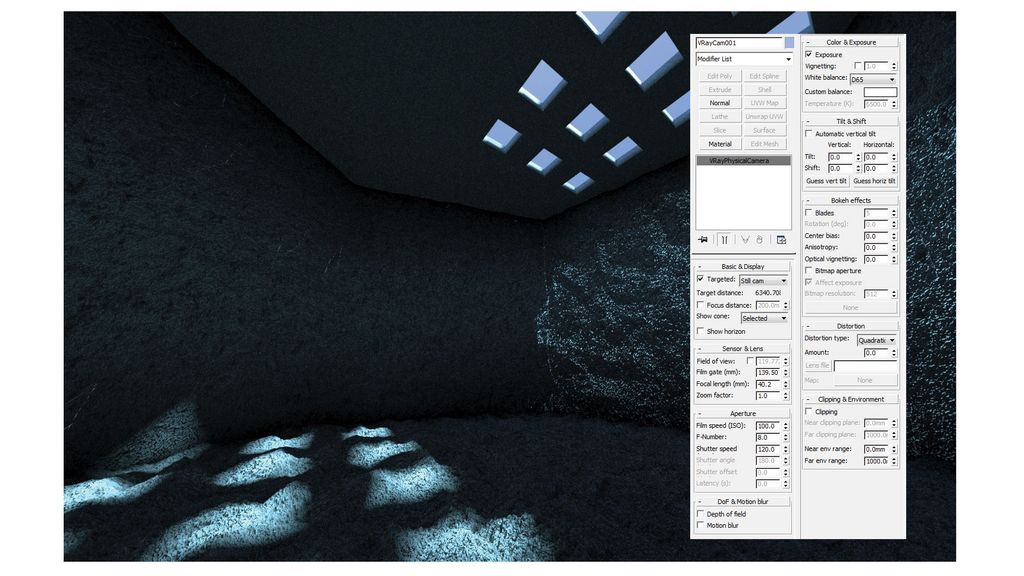
Task: Enable Depth of field
Action: [700, 514]
